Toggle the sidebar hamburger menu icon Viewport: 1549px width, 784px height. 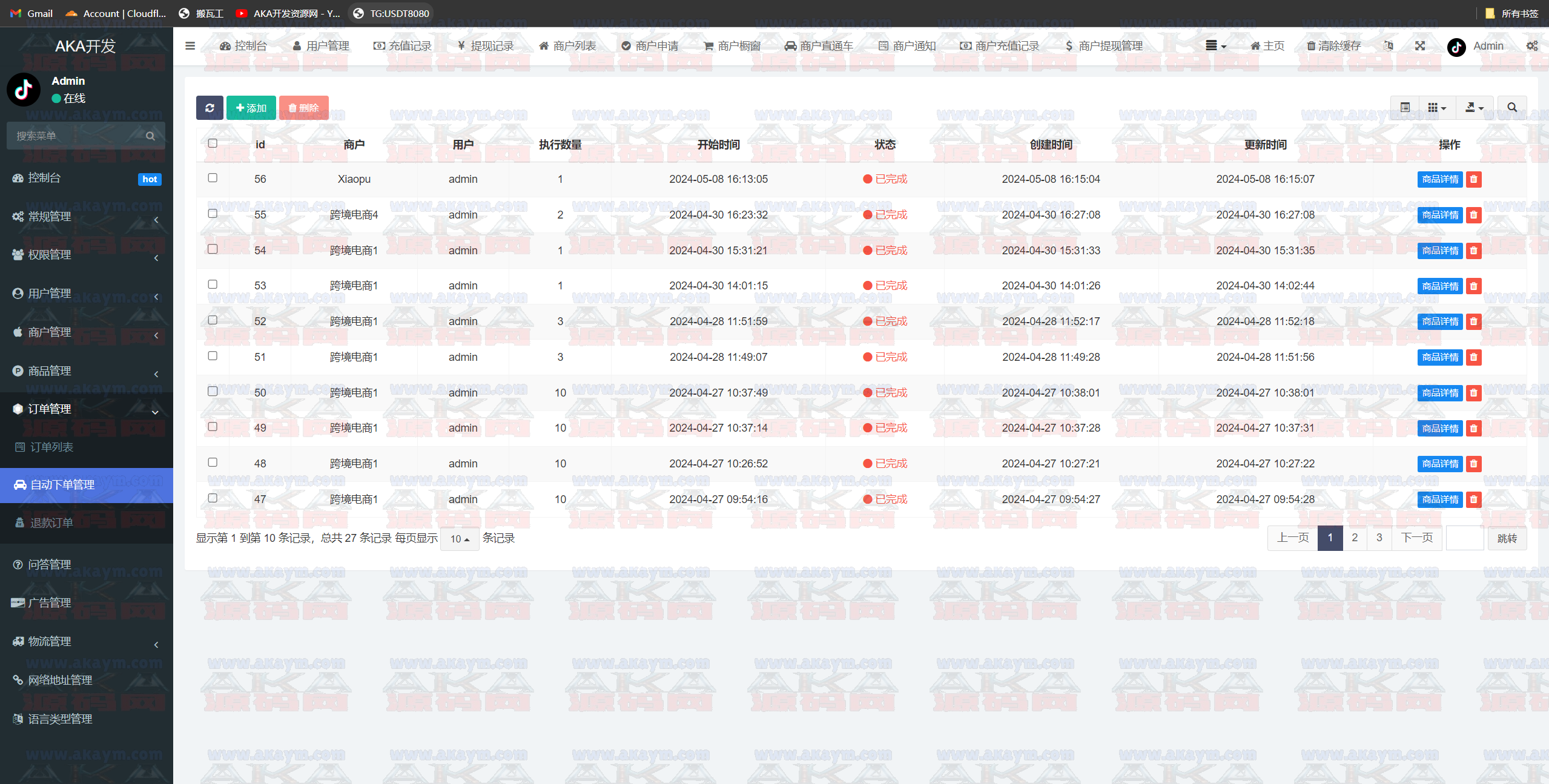190,46
